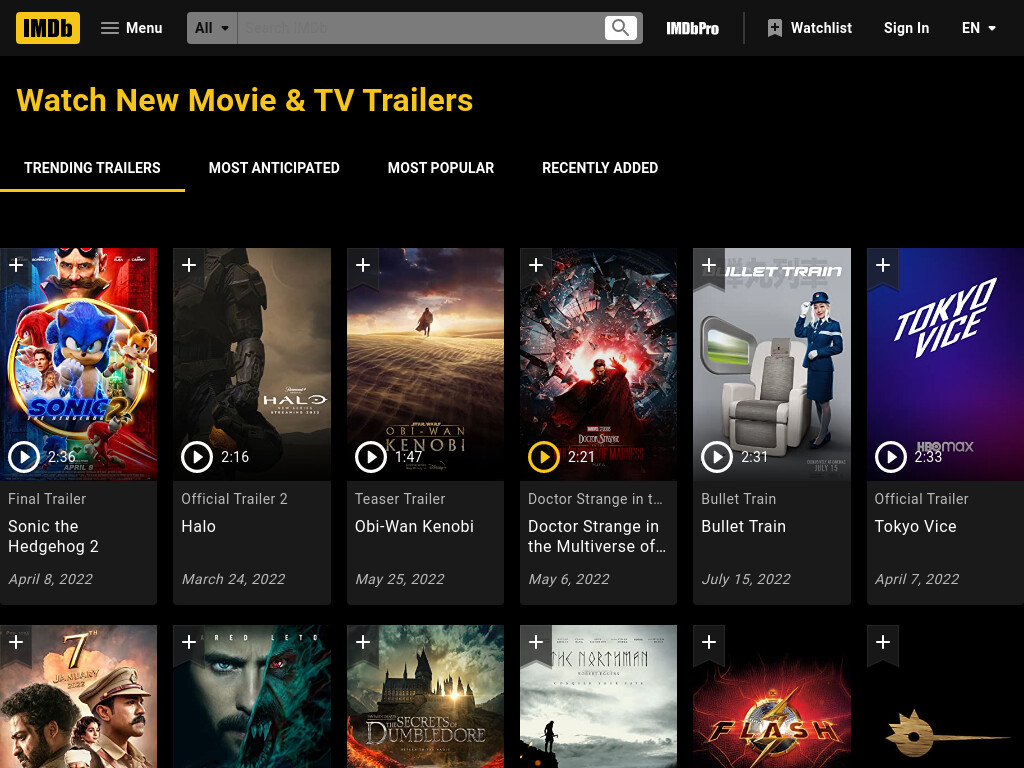The width and height of the screenshot is (1024, 768).
Task: Play the Doctor Strange trailer
Action: tap(544, 457)
